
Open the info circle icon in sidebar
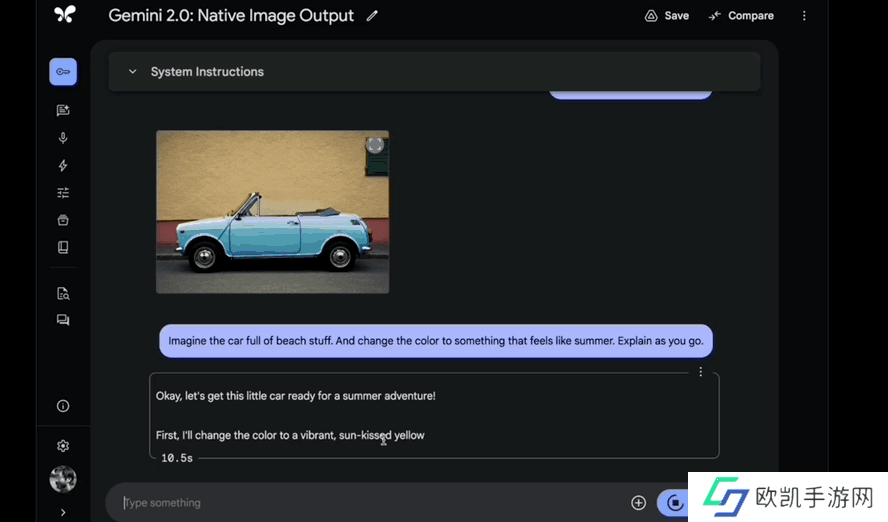[63, 406]
